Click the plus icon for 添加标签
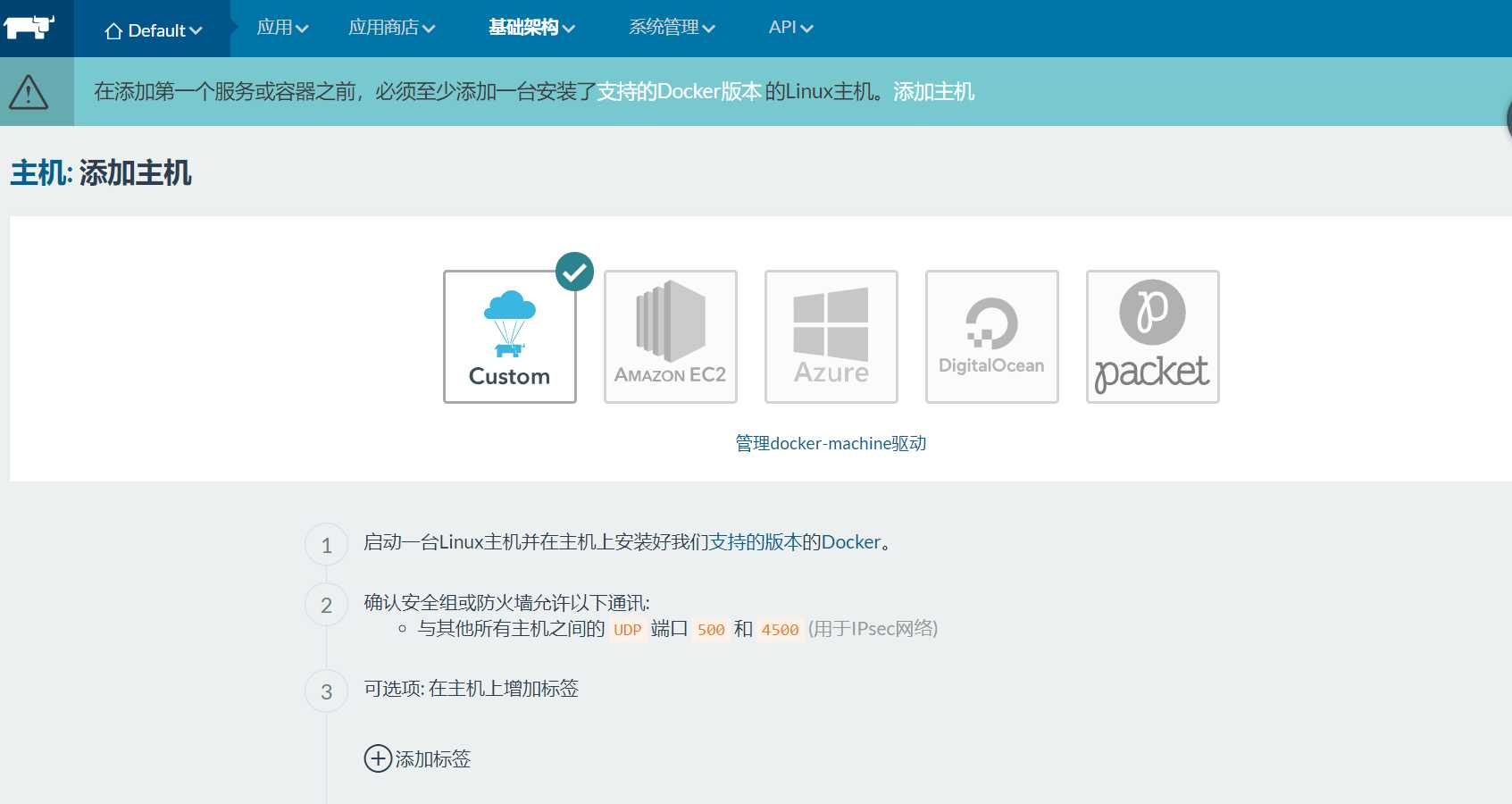 378,758
